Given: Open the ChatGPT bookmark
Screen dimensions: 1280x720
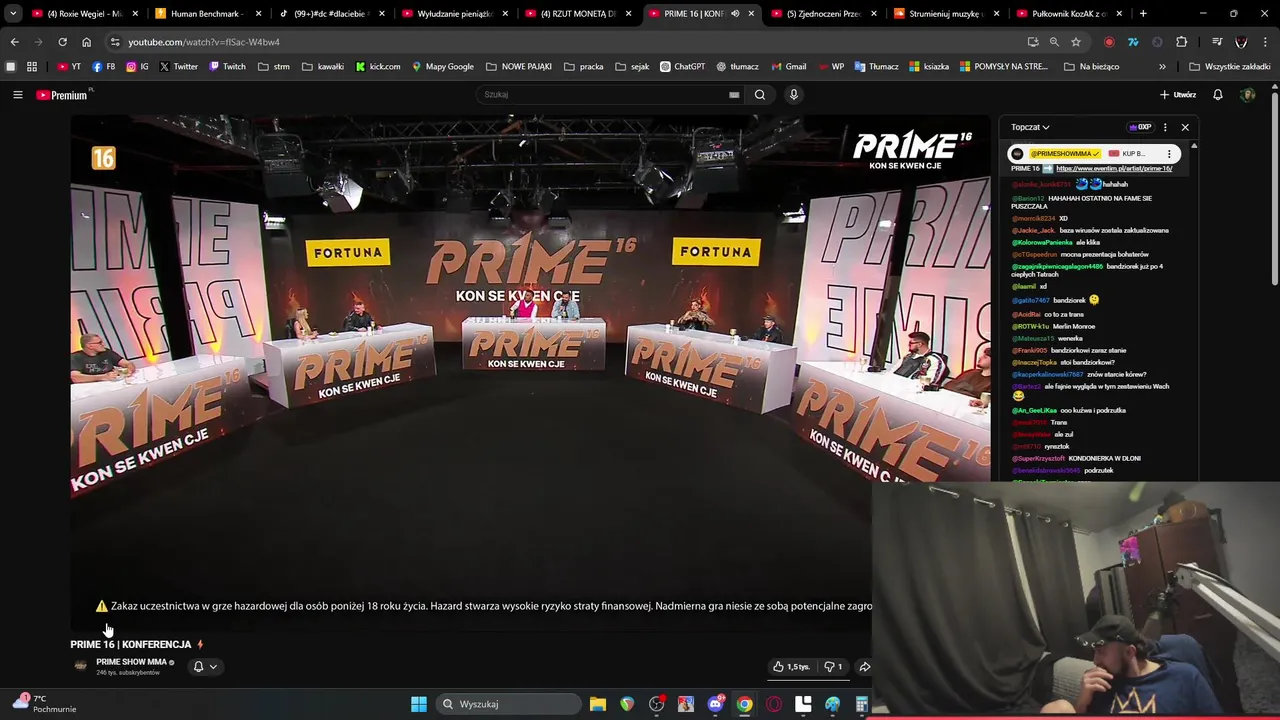Looking at the screenshot, I should [682, 67].
